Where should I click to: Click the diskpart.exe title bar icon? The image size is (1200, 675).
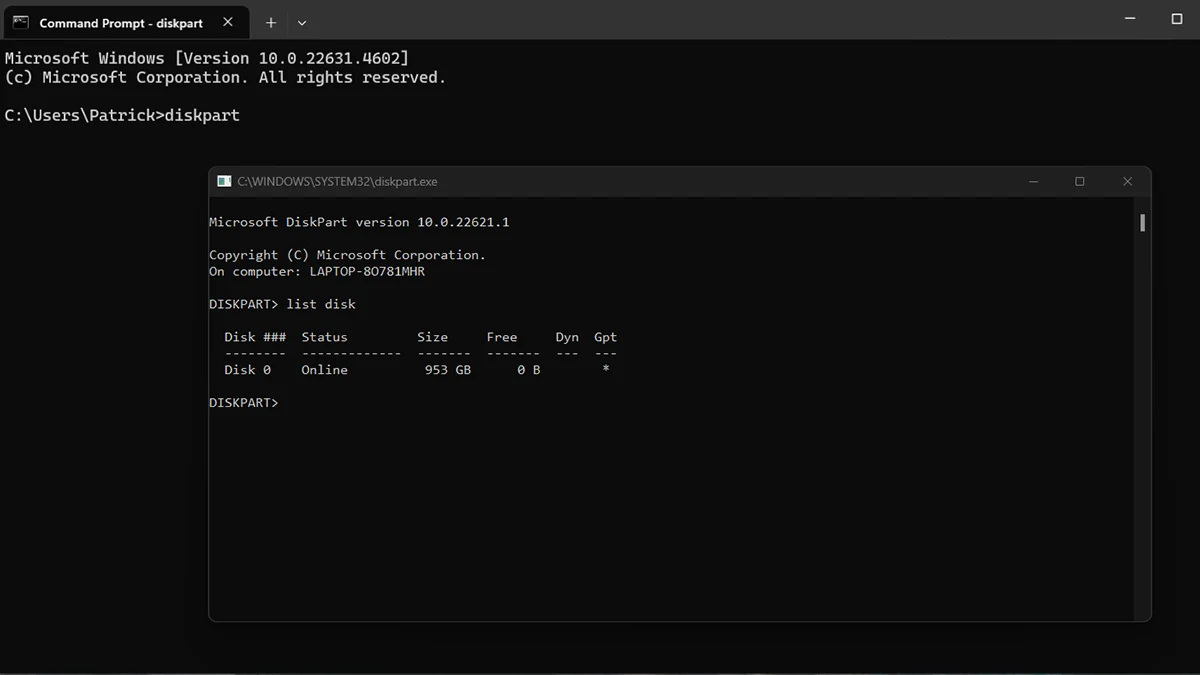coord(225,181)
